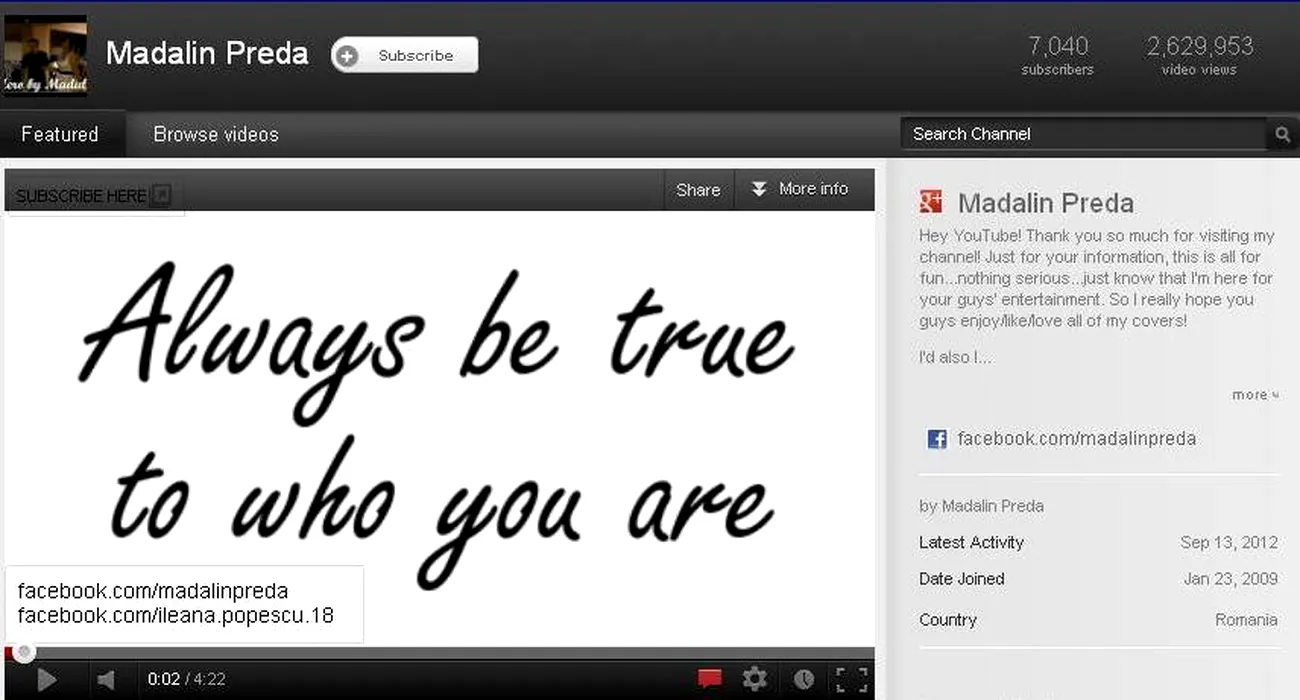The height and width of the screenshot is (700, 1300).
Task: Switch to the Featured tab
Action: pyautogui.click(x=60, y=134)
